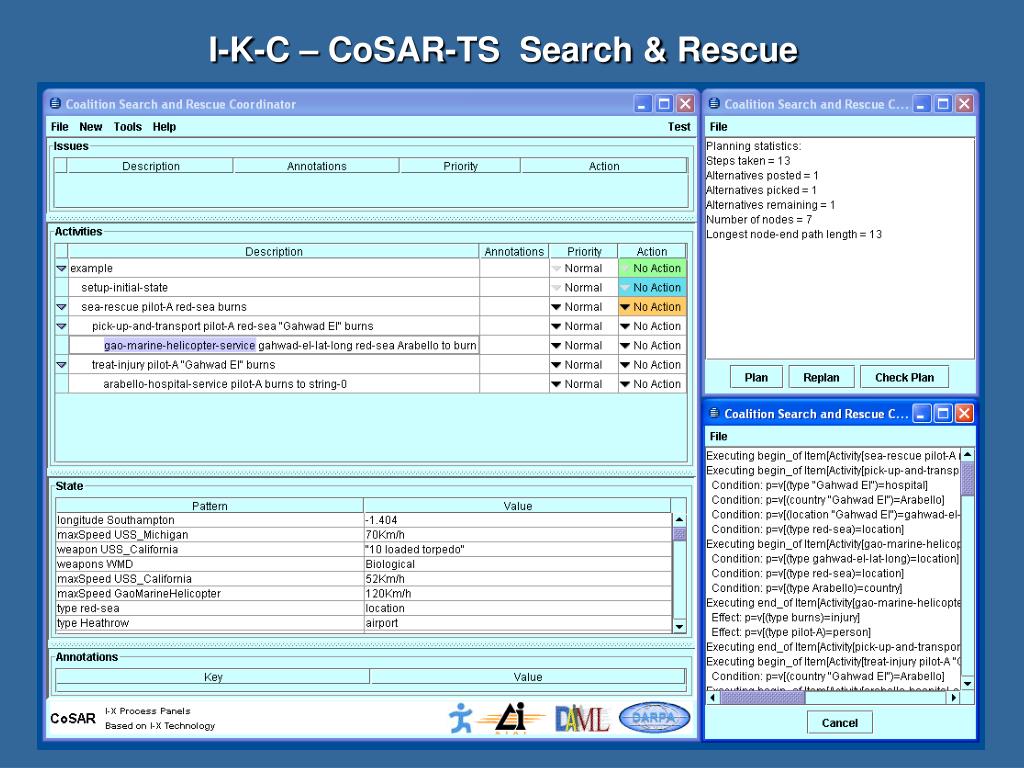
Task: Click execution log vertical scroll down arrow
Action: 967,684
